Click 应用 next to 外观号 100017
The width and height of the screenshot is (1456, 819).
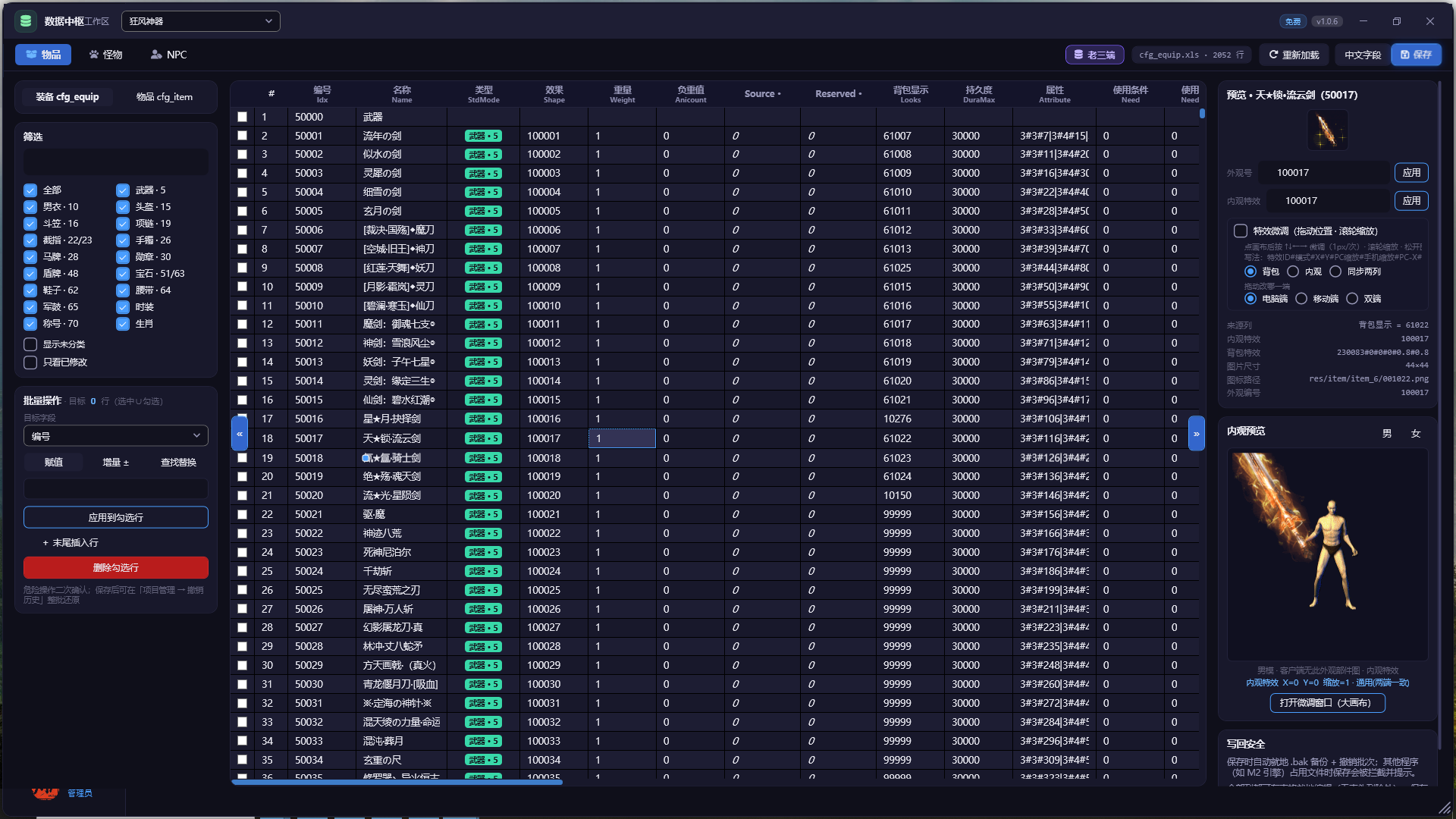(x=1411, y=173)
